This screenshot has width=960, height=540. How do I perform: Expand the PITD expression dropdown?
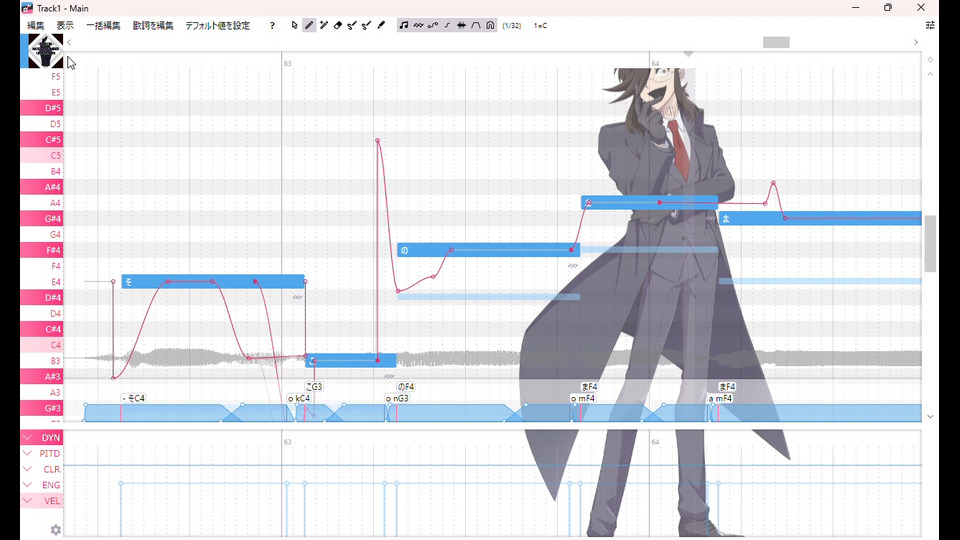coord(27,453)
